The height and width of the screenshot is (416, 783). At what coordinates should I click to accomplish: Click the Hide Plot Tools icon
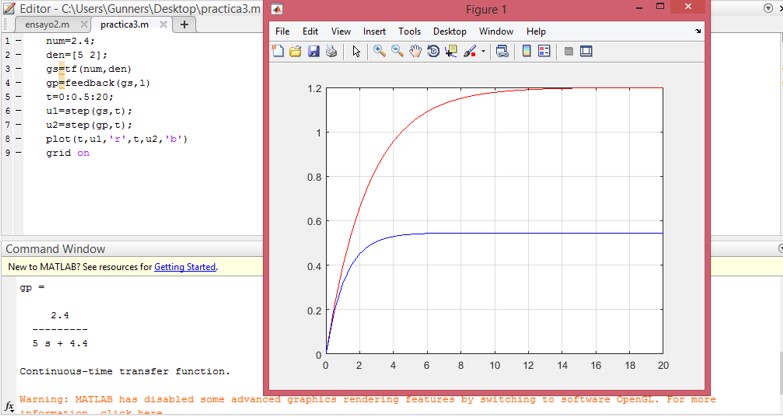tap(568, 51)
